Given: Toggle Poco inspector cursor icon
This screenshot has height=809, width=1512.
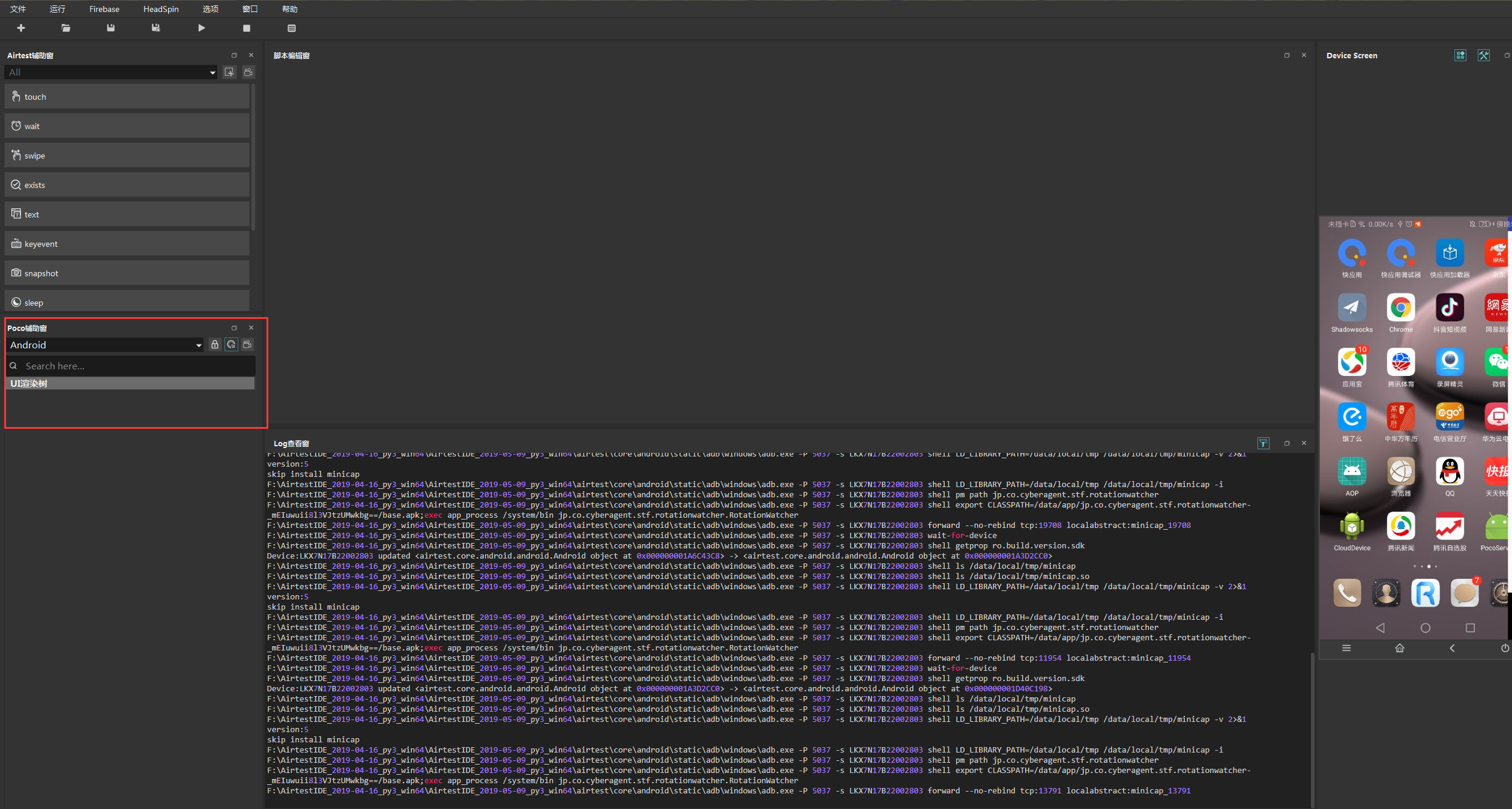Looking at the screenshot, I should tap(231, 345).
